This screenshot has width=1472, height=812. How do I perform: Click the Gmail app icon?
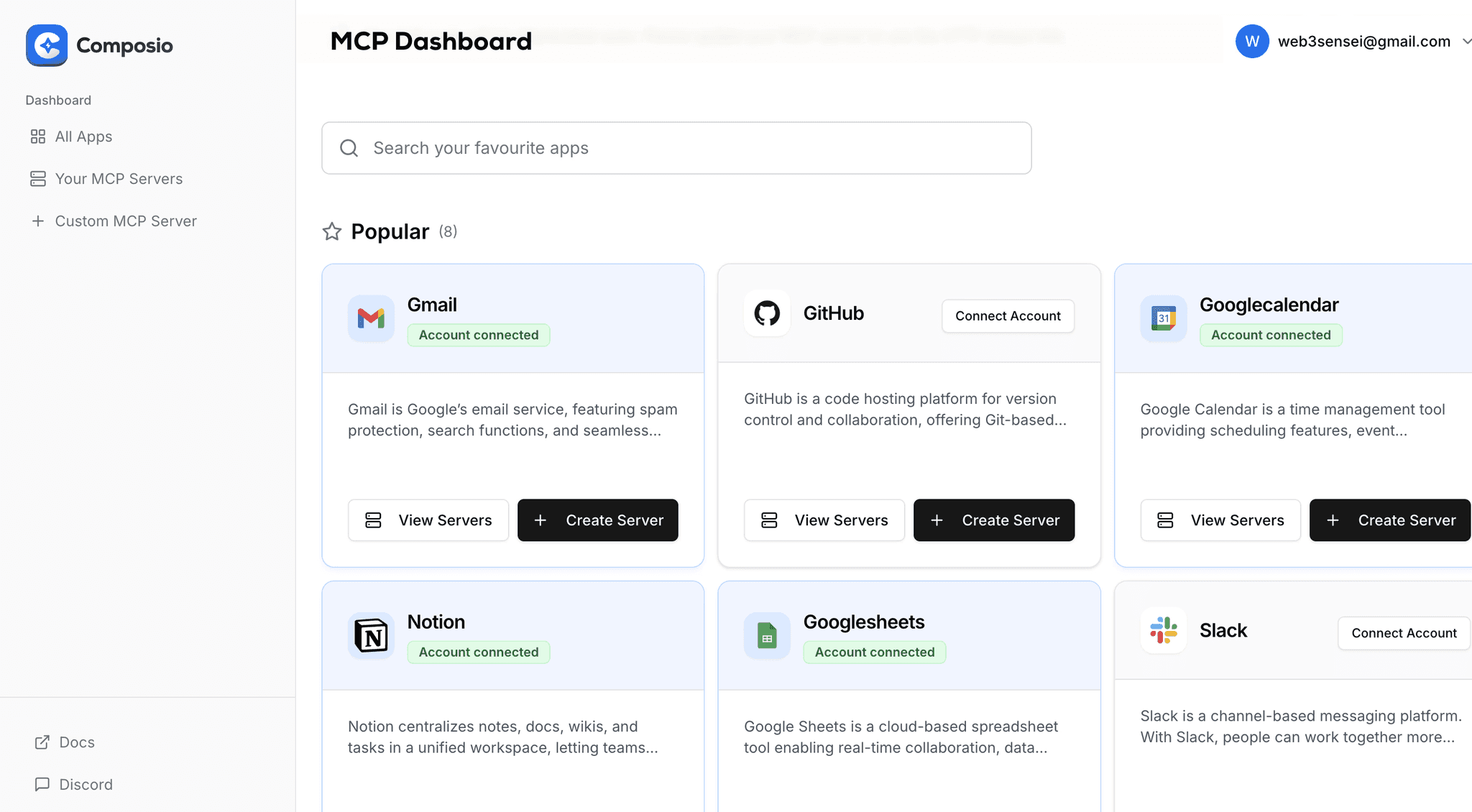click(x=370, y=318)
